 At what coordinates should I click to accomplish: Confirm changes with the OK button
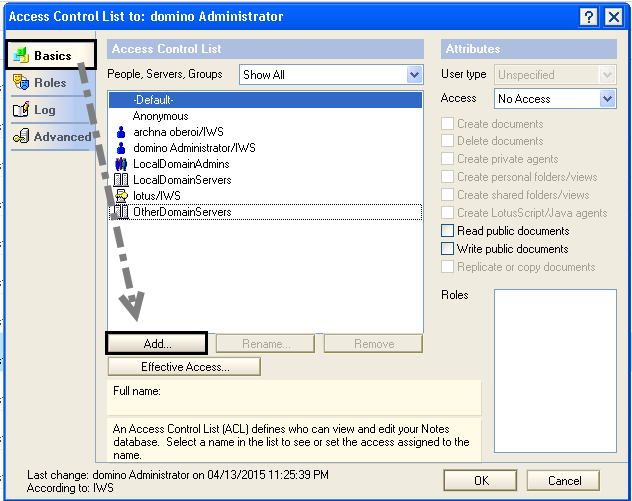(481, 480)
